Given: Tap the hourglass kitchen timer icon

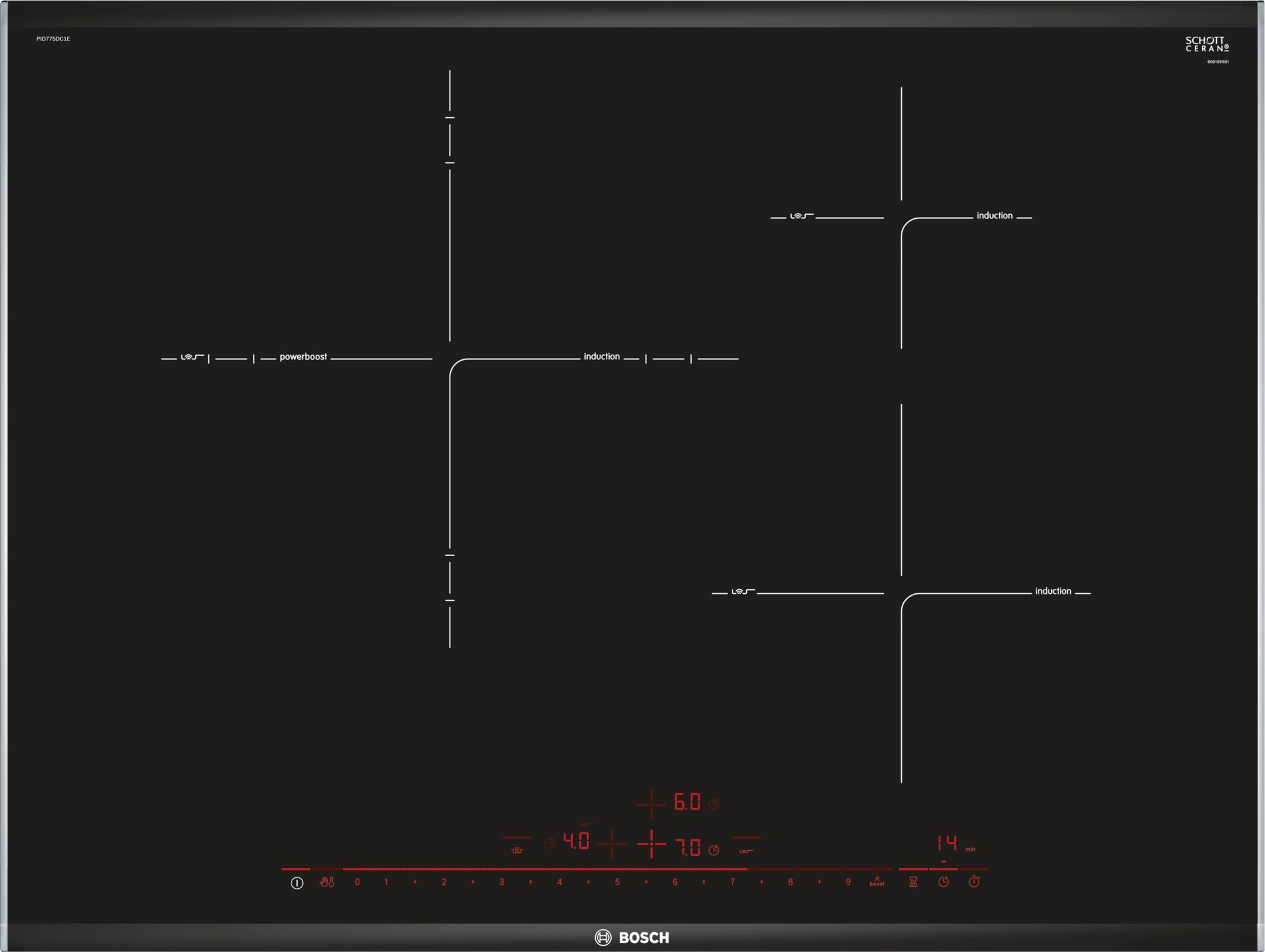Looking at the screenshot, I should [913, 882].
